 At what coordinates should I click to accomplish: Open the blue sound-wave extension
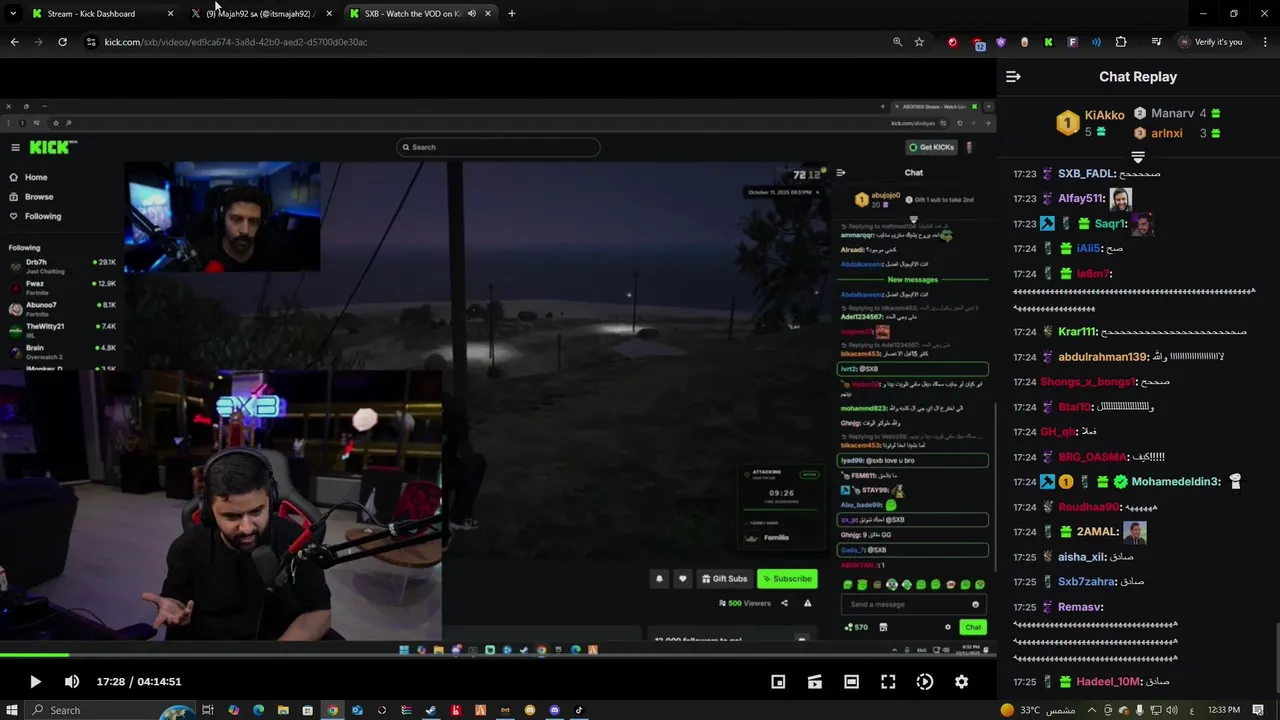(1096, 42)
